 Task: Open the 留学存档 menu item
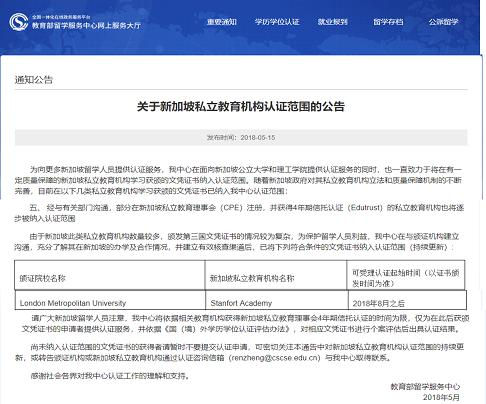(x=388, y=22)
